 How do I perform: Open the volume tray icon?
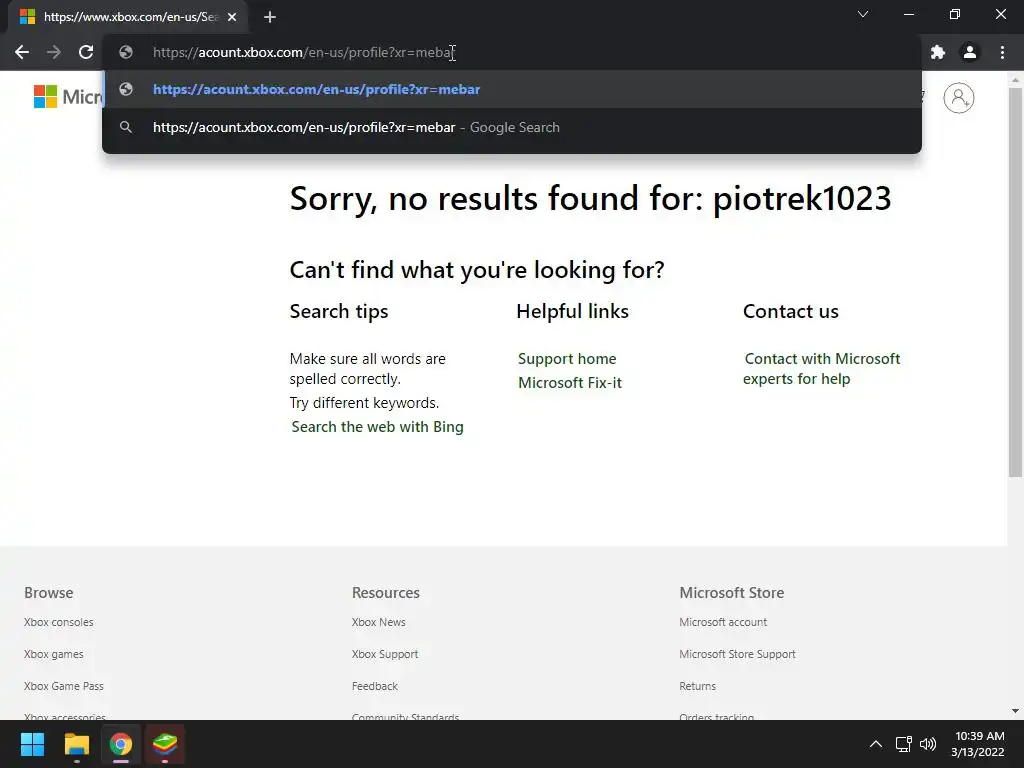(927, 744)
